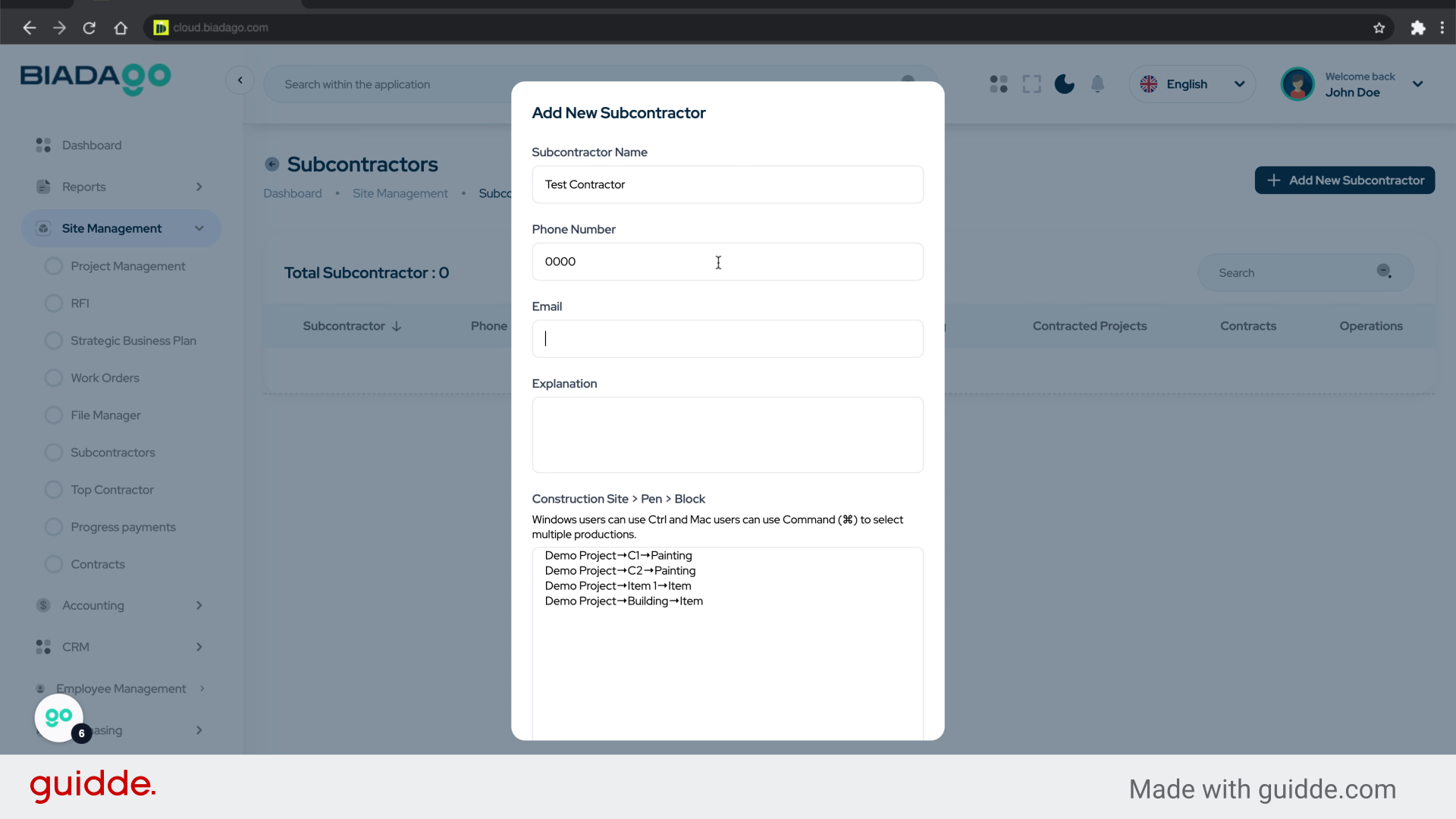Sort by the Subcontractor column arrow
Image resolution: width=1456 pixels, height=819 pixels.
click(397, 326)
